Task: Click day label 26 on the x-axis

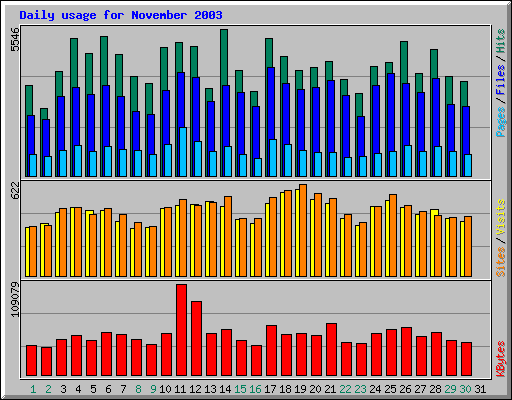Action: point(405,389)
